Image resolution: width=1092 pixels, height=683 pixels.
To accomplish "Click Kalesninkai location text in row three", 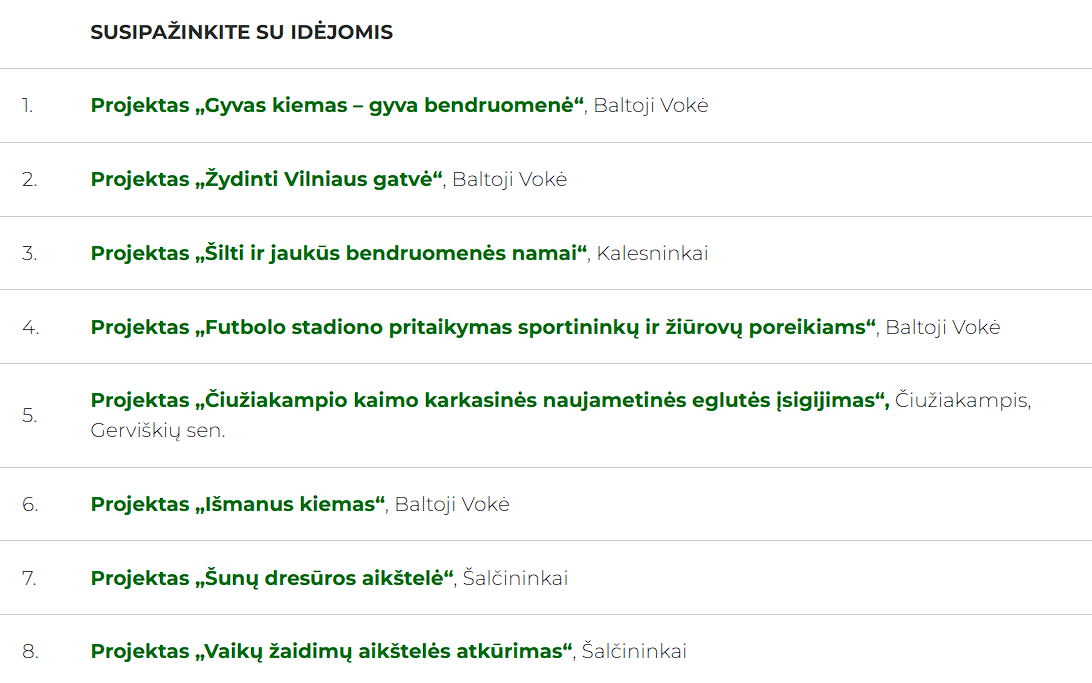I will 653,253.
